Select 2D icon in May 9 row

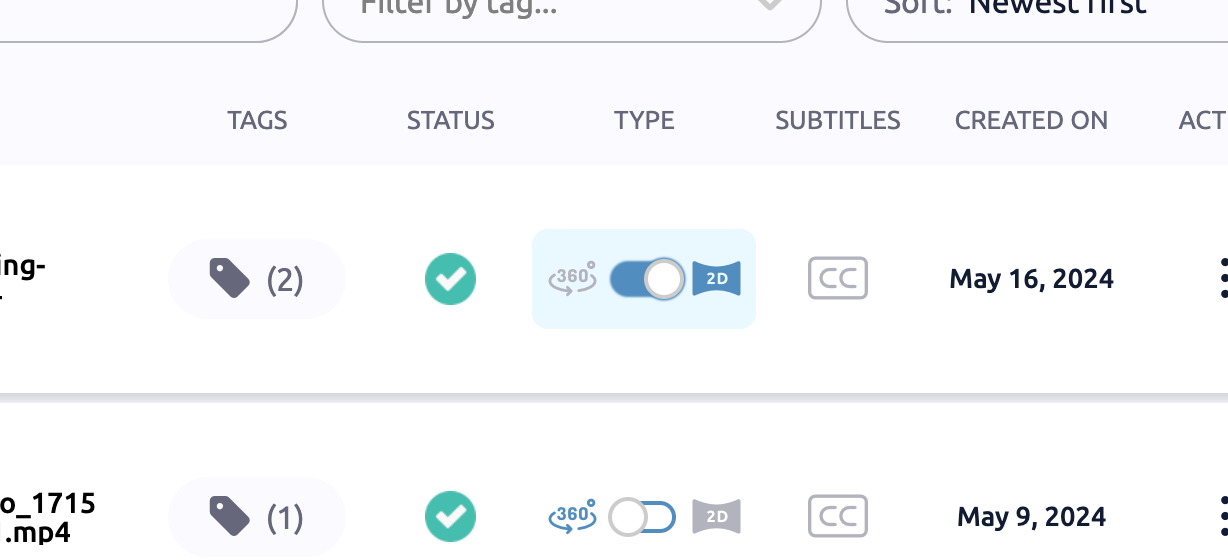click(716, 517)
